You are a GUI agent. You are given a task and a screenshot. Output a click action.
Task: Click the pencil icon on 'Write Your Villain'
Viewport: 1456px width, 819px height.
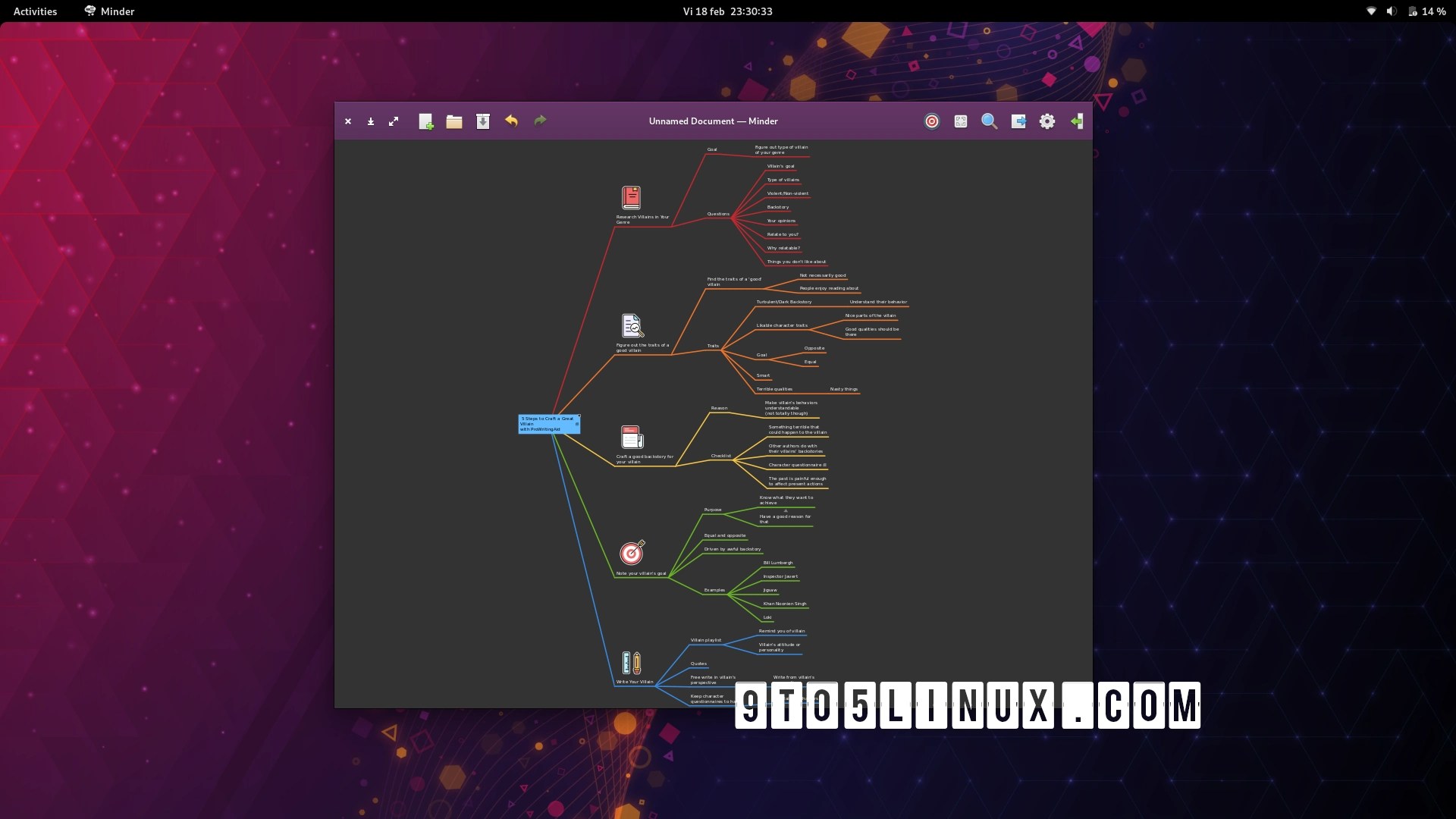[x=630, y=662]
